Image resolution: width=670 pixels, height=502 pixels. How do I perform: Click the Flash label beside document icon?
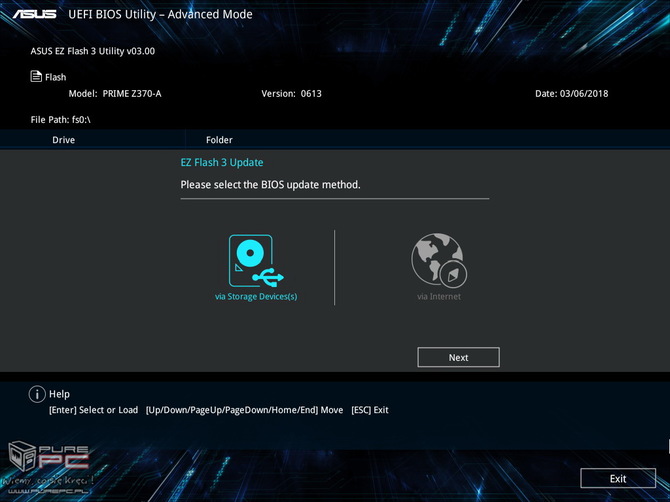56,77
